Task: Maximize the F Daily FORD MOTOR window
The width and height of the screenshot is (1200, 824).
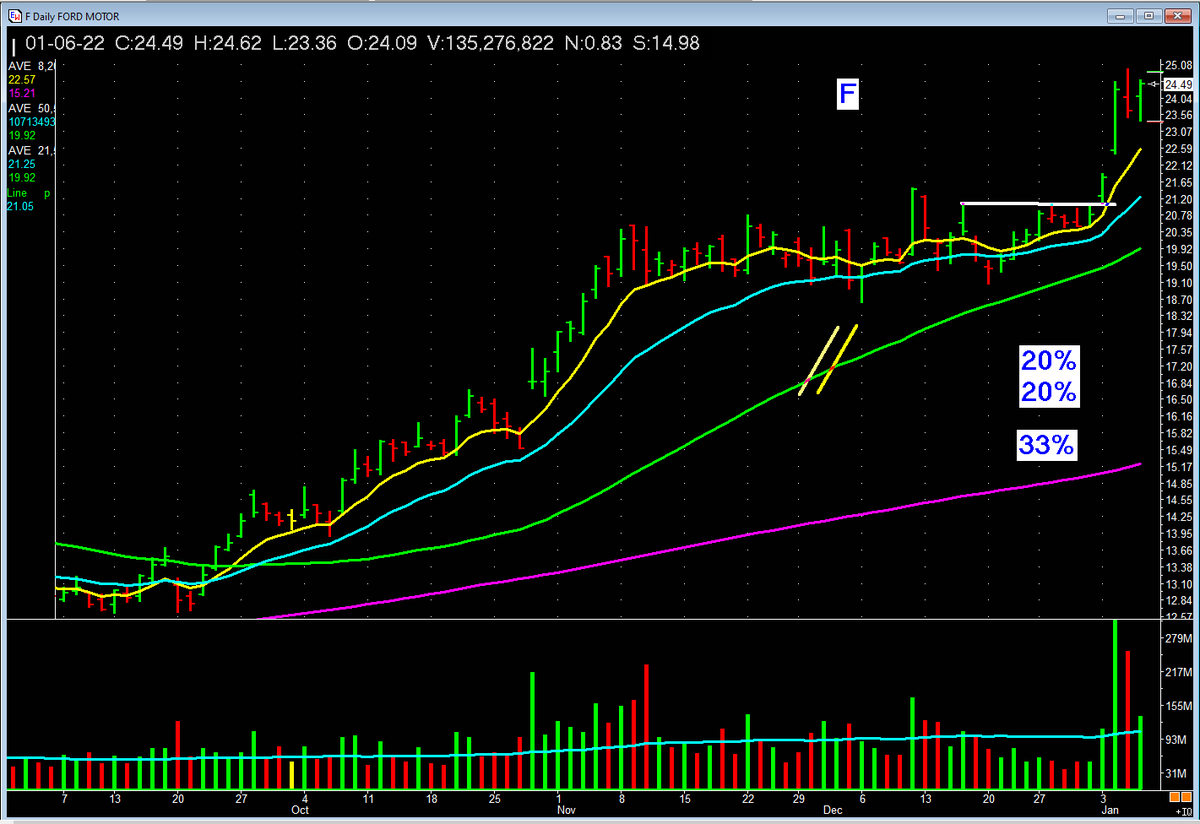Action: tap(1147, 15)
